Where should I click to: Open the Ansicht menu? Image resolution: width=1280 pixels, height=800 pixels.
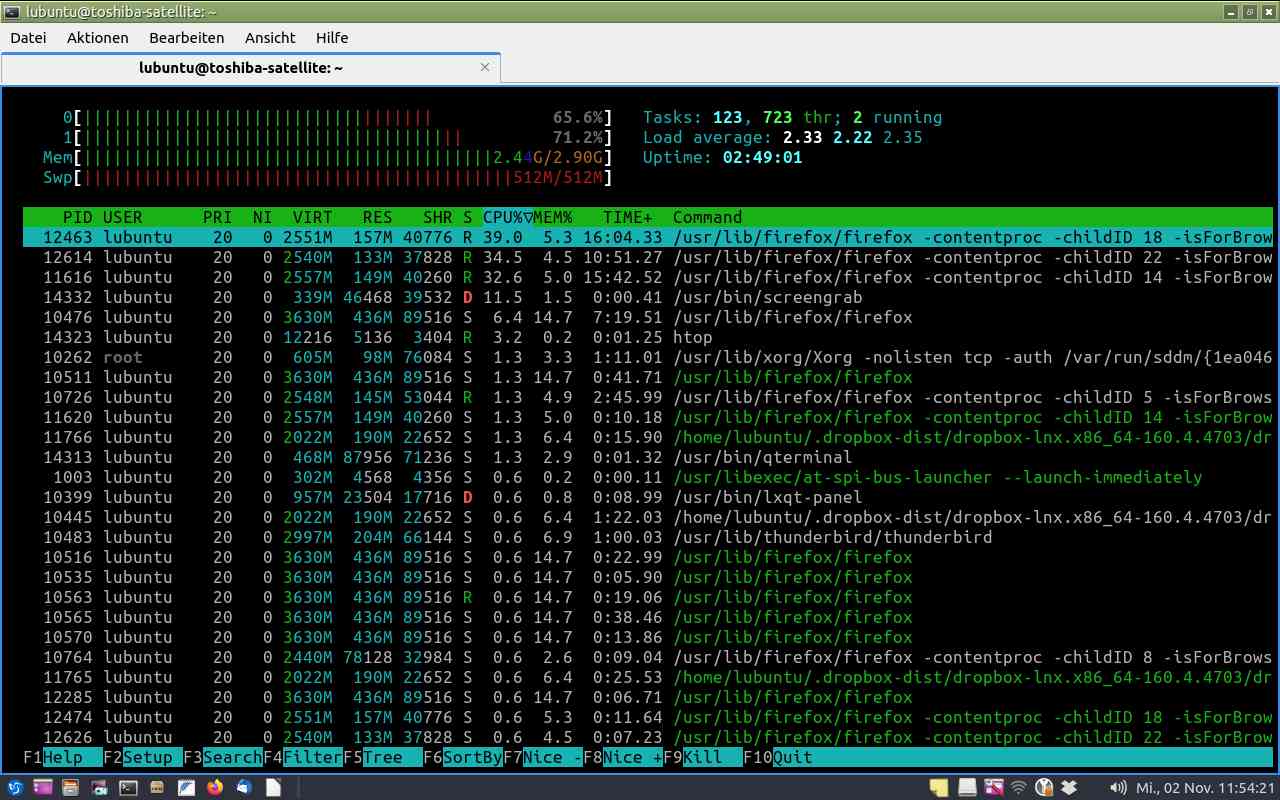click(x=270, y=38)
